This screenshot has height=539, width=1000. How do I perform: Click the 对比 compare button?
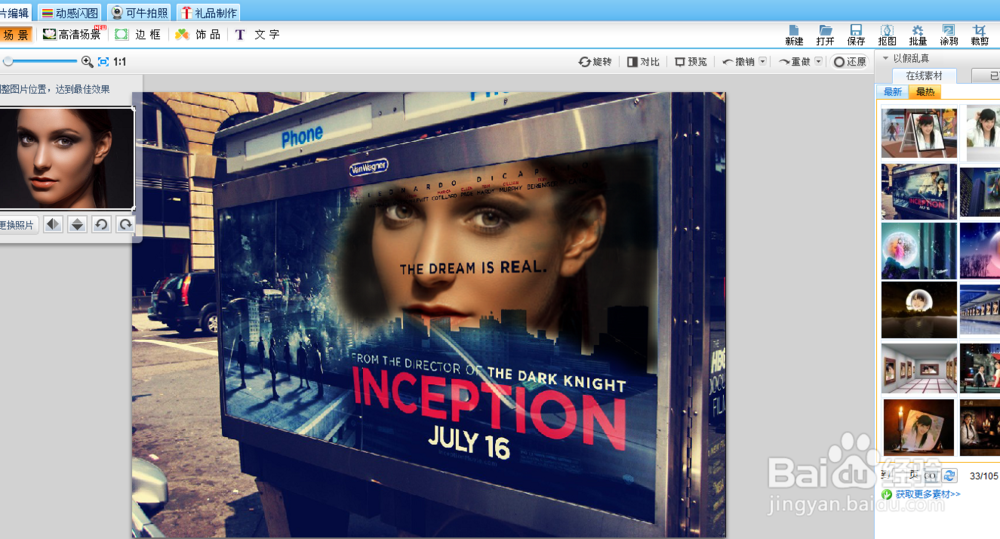643,62
